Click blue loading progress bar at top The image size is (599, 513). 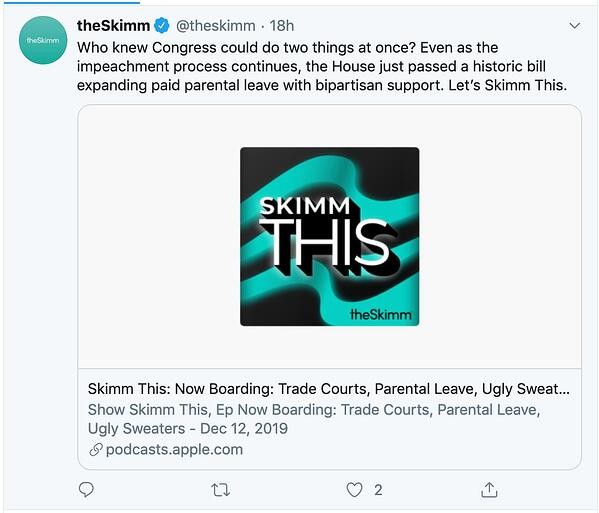coord(72,2)
